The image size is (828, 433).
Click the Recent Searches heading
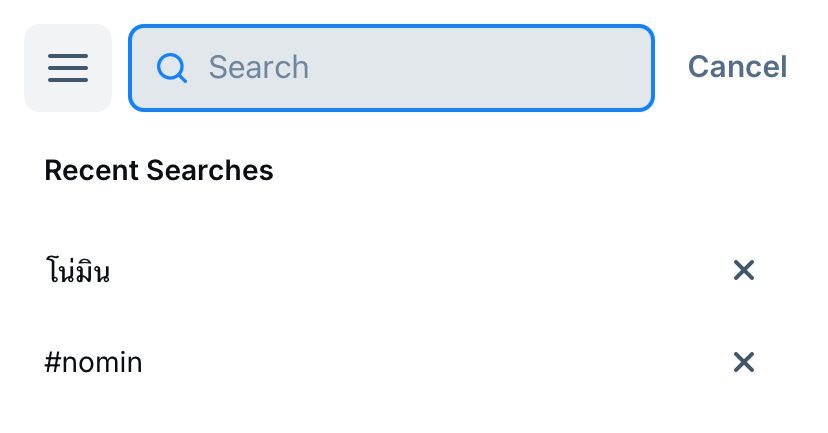click(x=159, y=170)
